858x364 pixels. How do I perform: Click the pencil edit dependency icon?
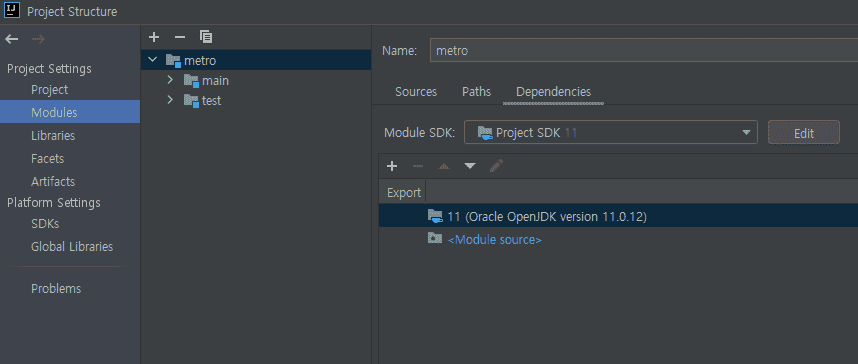click(x=496, y=165)
